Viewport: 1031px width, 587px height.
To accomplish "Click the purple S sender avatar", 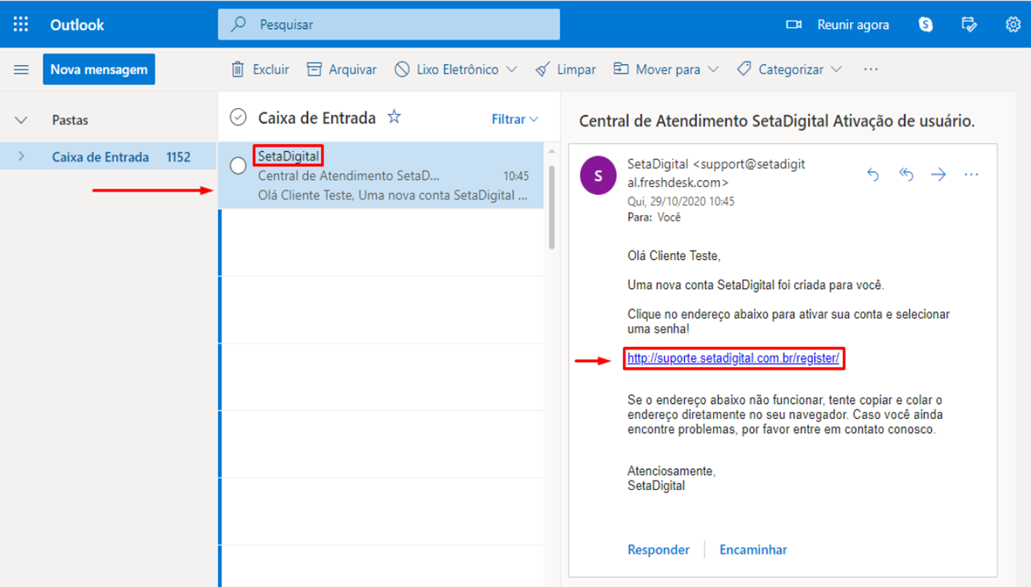I will (598, 176).
